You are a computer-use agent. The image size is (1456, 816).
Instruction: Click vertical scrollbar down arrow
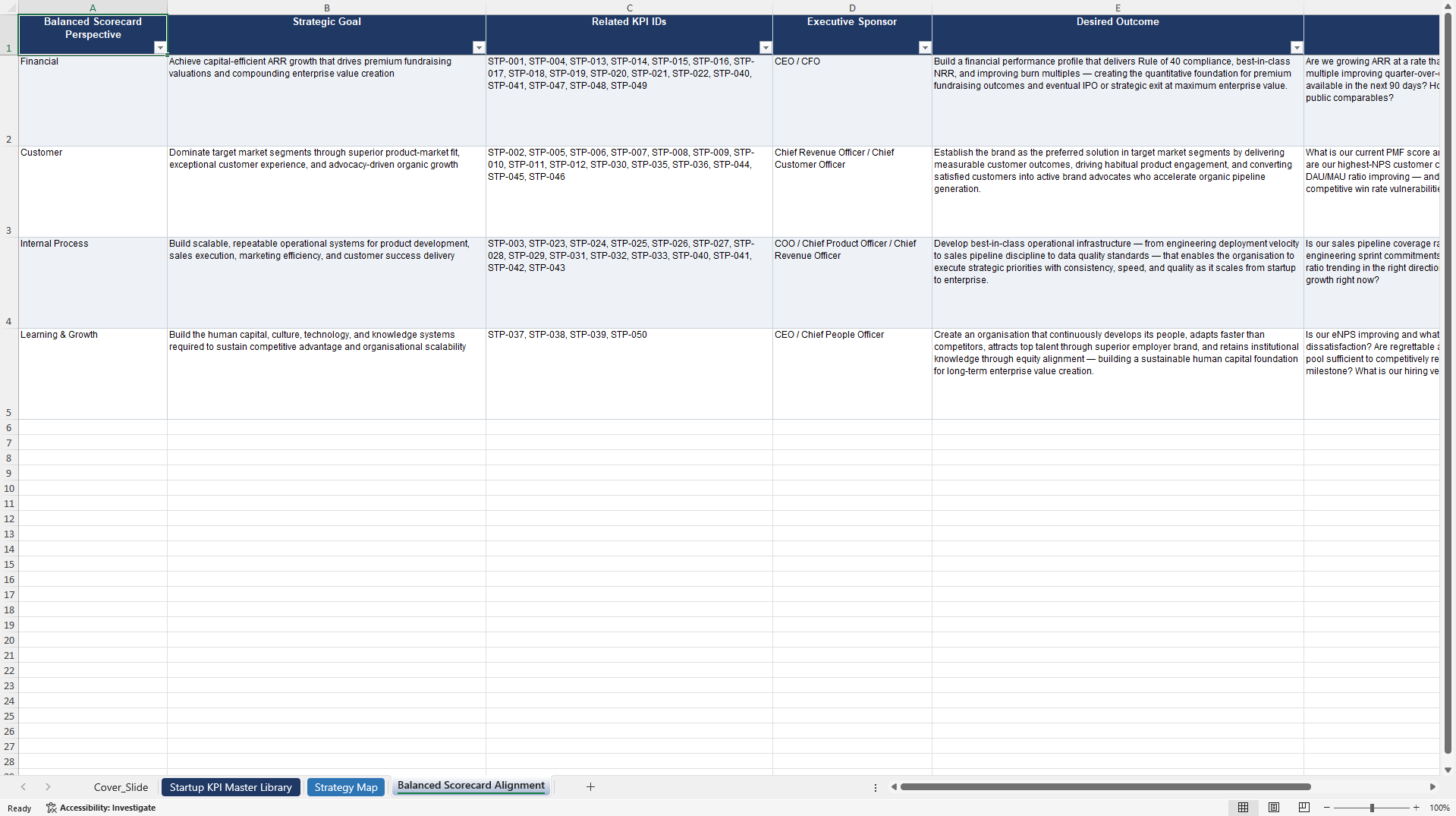coord(1448,770)
